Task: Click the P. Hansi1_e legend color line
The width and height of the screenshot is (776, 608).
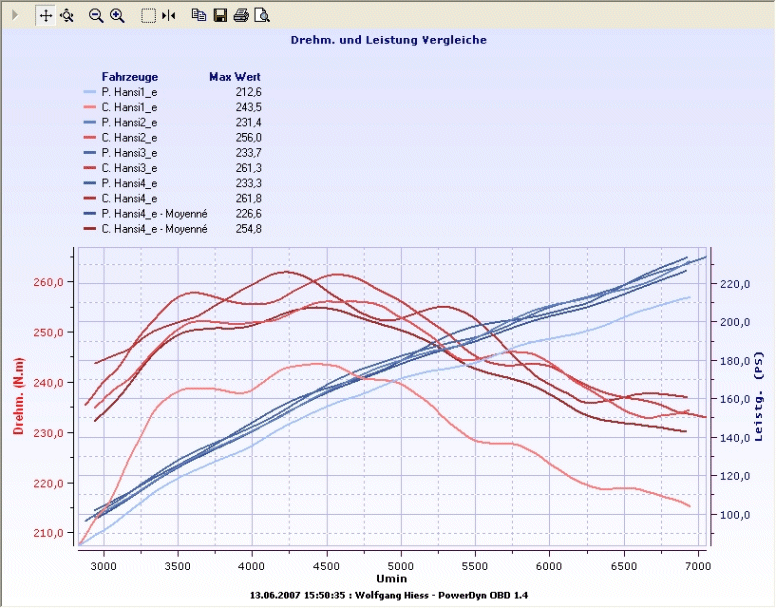Action: tap(90, 92)
